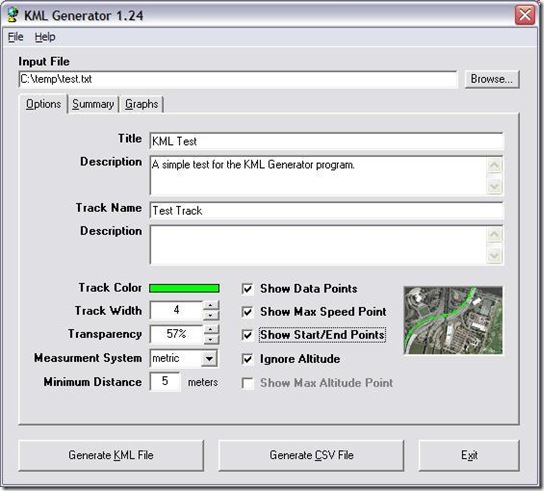544x491 pixels.
Task: Click the up arrow of Title Description scrollbar
Action: pos(494,166)
